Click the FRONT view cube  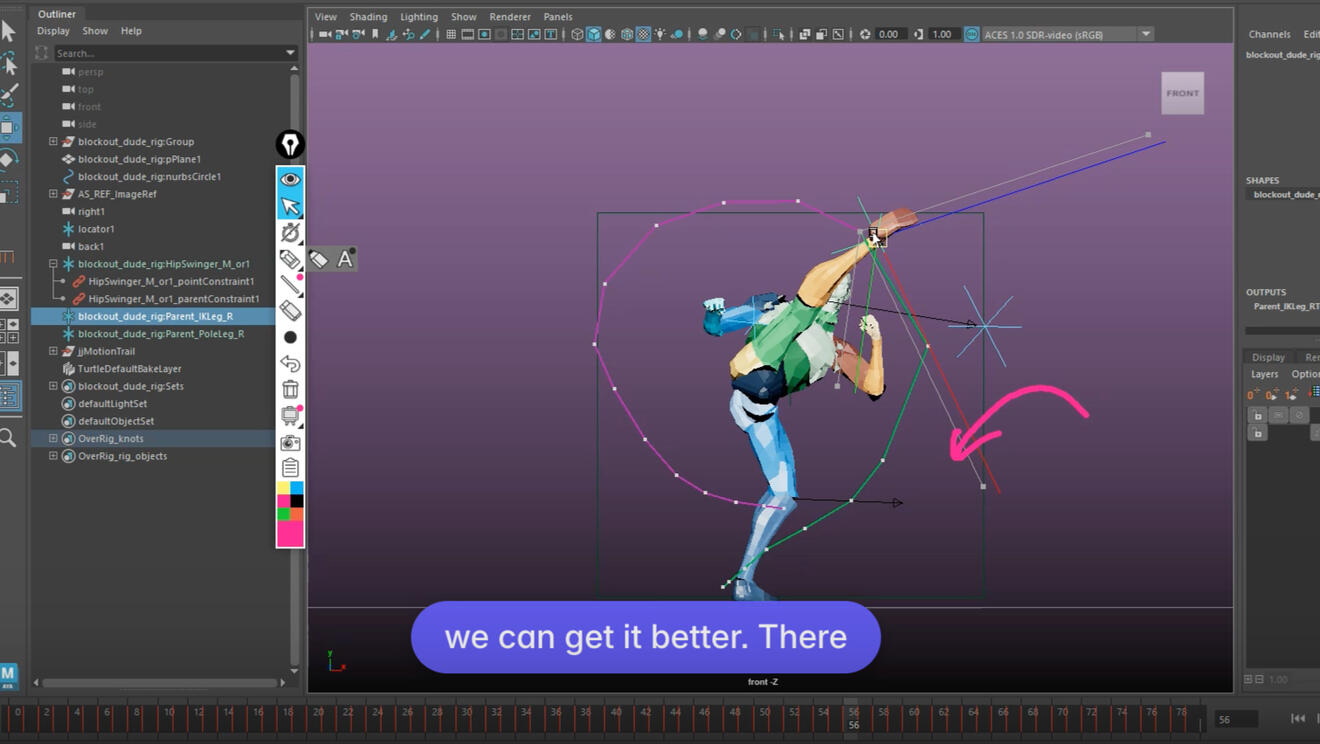[1182, 93]
